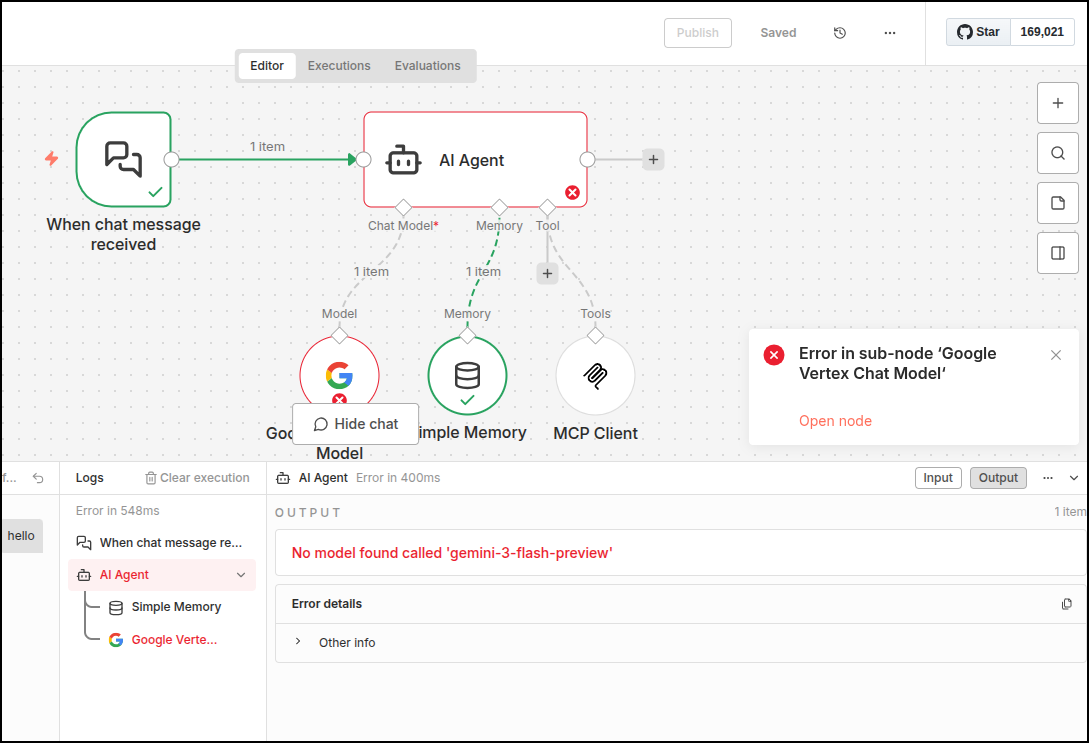Click the Open node link
1089x743 pixels.
tap(835, 421)
